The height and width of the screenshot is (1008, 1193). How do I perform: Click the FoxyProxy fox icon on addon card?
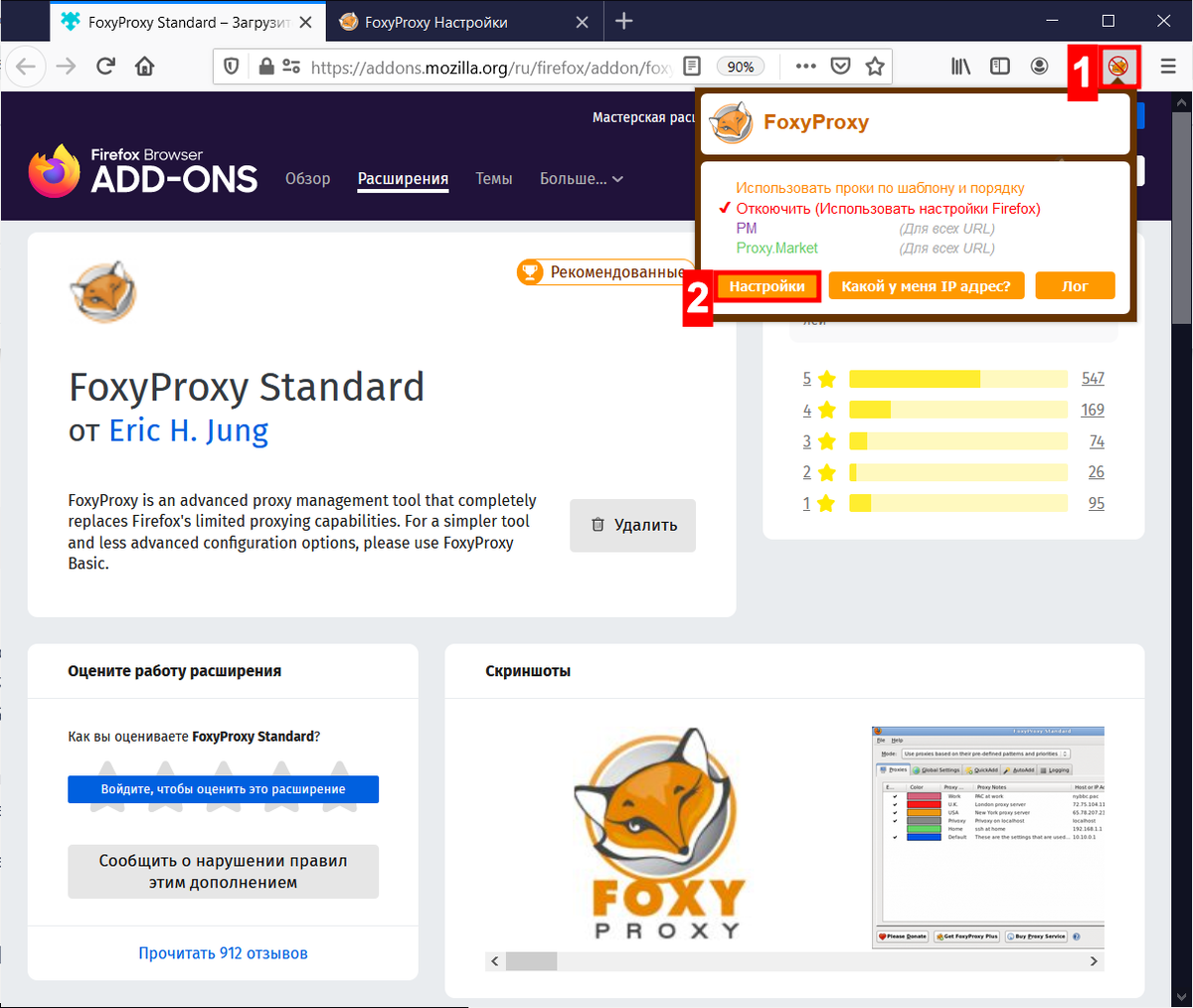(x=102, y=292)
